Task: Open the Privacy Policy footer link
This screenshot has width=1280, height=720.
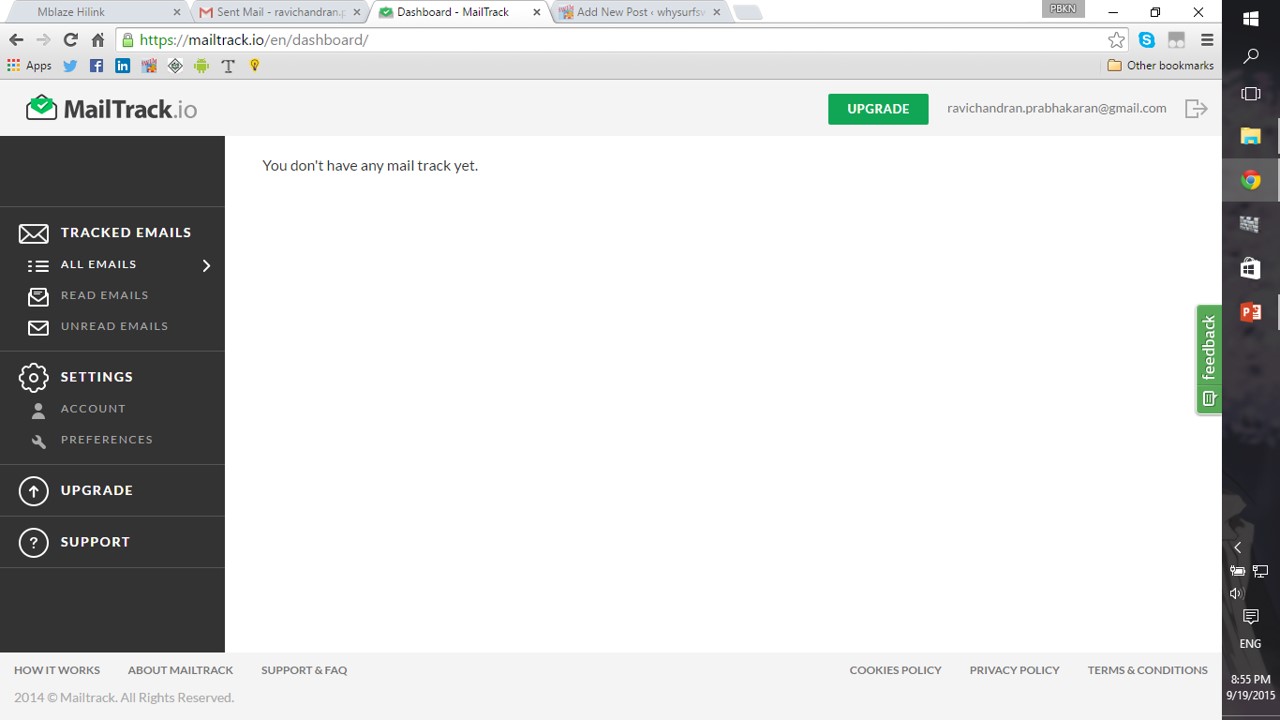Action: [x=1014, y=671]
